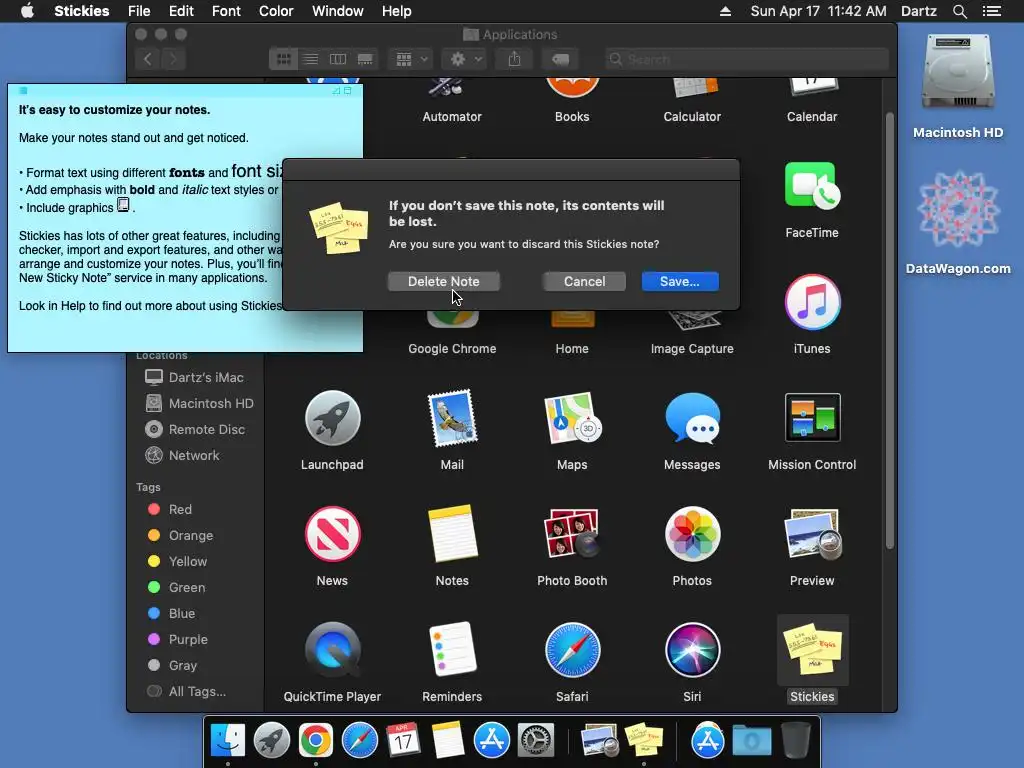Select the Photo Booth app icon
Viewport: 1024px width, 768px height.
pyautogui.click(x=572, y=534)
